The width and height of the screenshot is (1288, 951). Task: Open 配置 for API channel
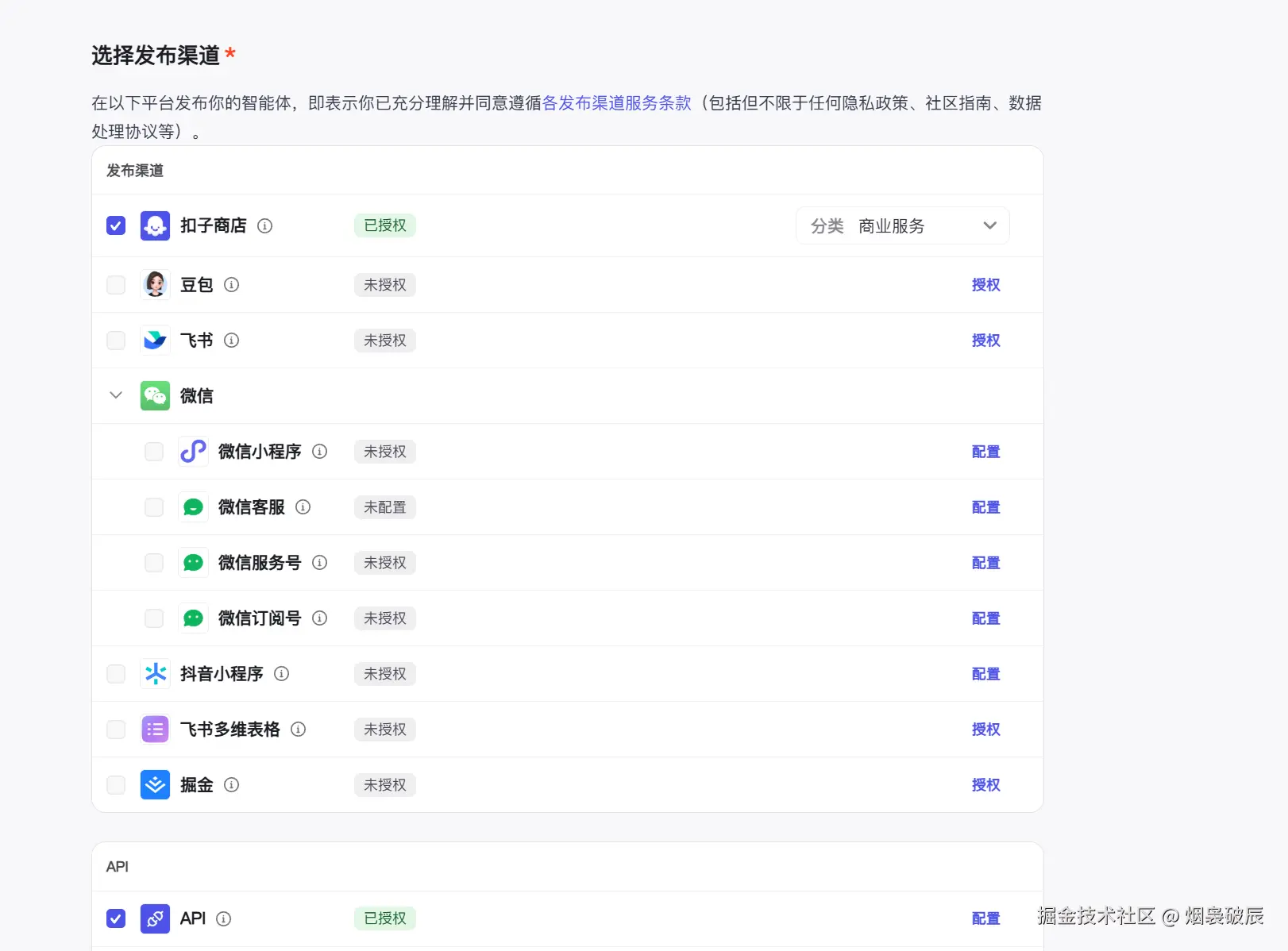click(x=986, y=918)
